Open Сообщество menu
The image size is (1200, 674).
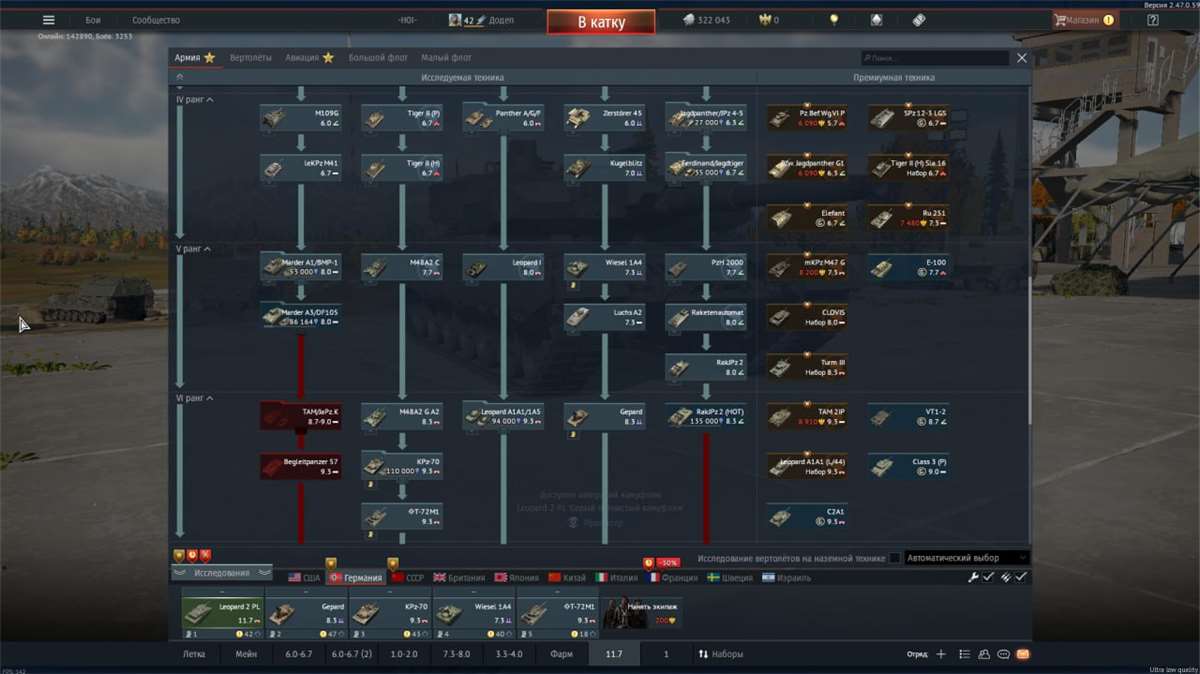tap(156, 20)
